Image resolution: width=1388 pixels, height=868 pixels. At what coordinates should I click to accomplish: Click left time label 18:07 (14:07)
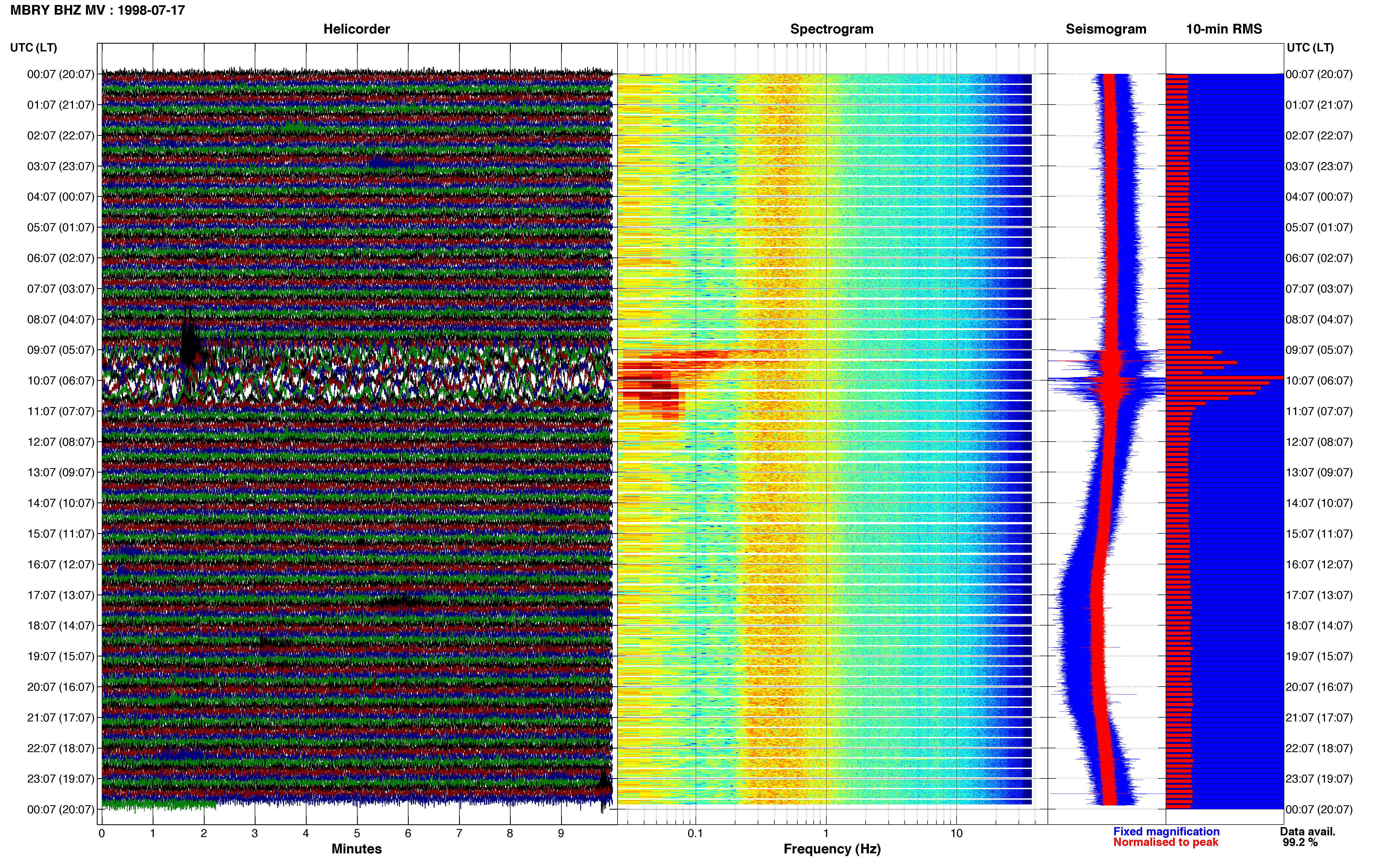coord(61,626)
